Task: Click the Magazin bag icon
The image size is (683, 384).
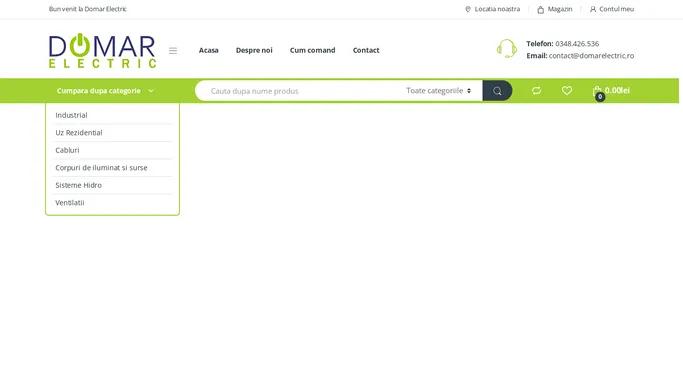Action: [x=541, y=9]
